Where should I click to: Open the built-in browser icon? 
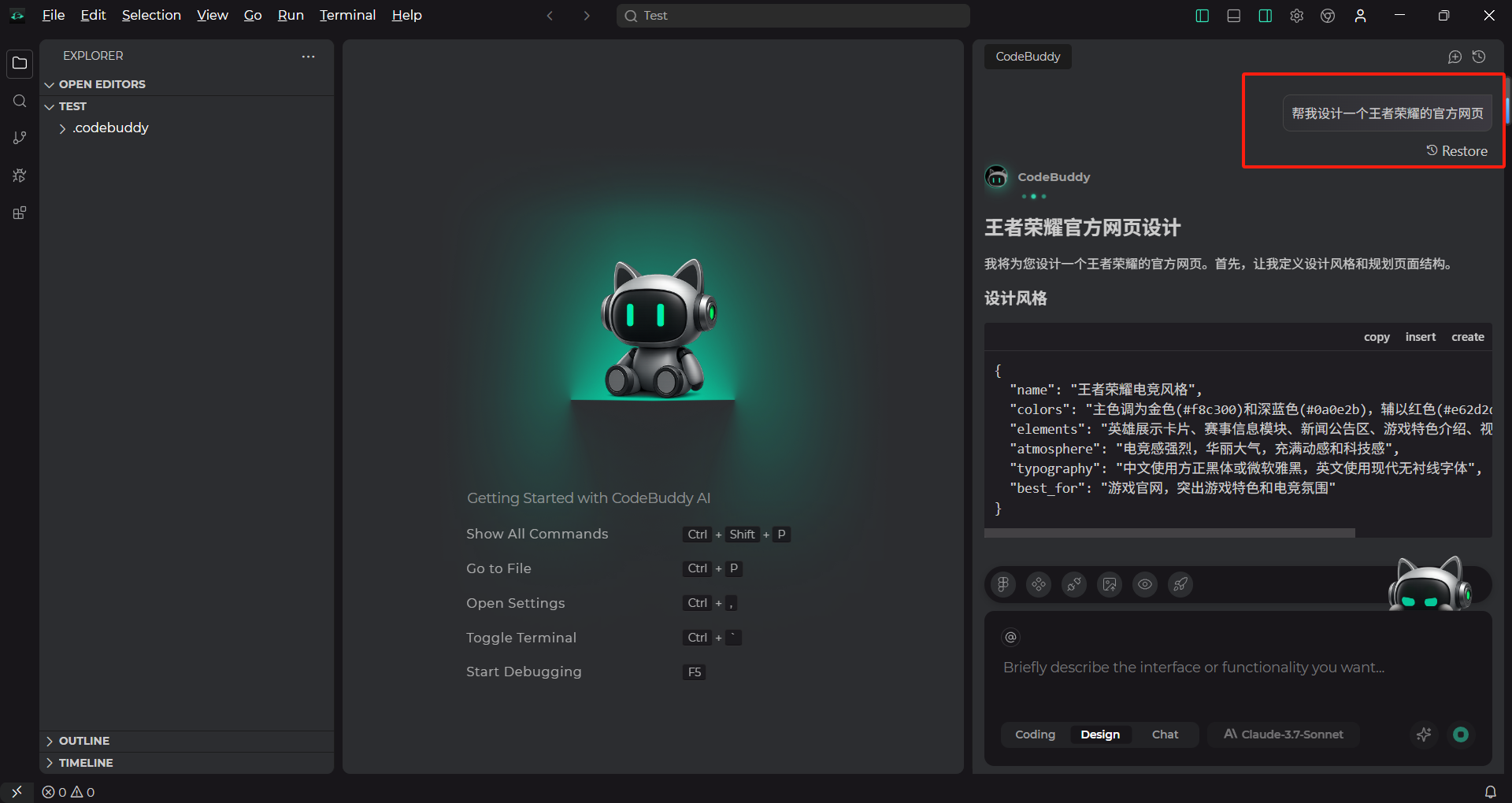[x=1328, y=16]
